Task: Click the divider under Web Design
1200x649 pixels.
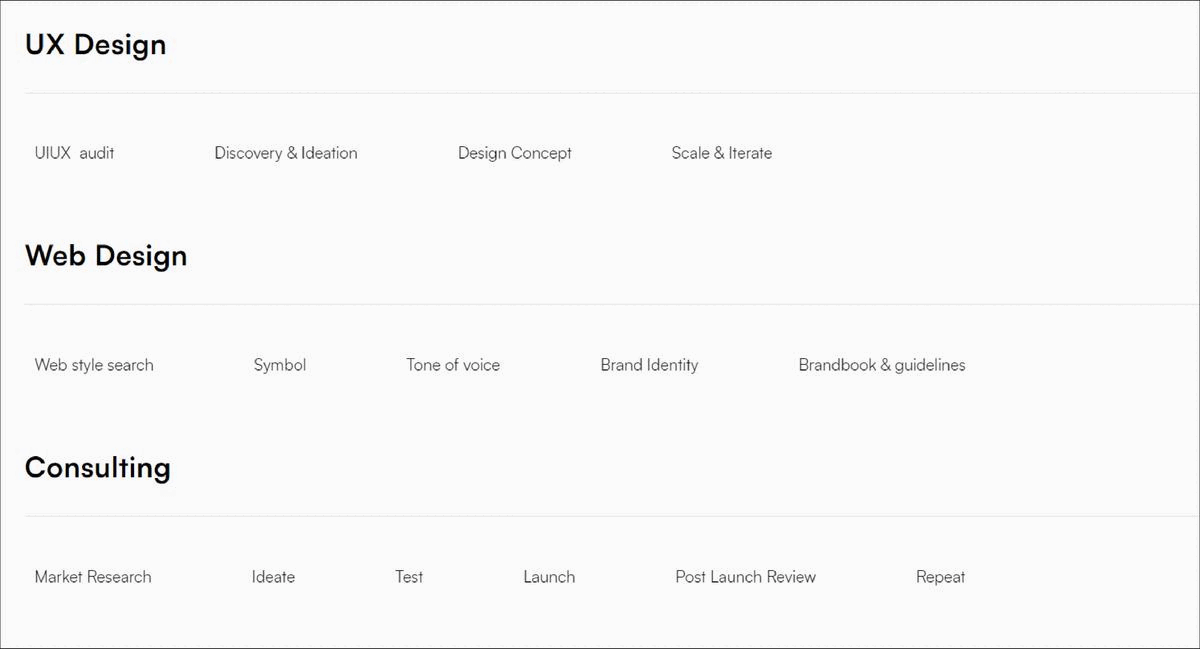Action: [x=612, y=304]
